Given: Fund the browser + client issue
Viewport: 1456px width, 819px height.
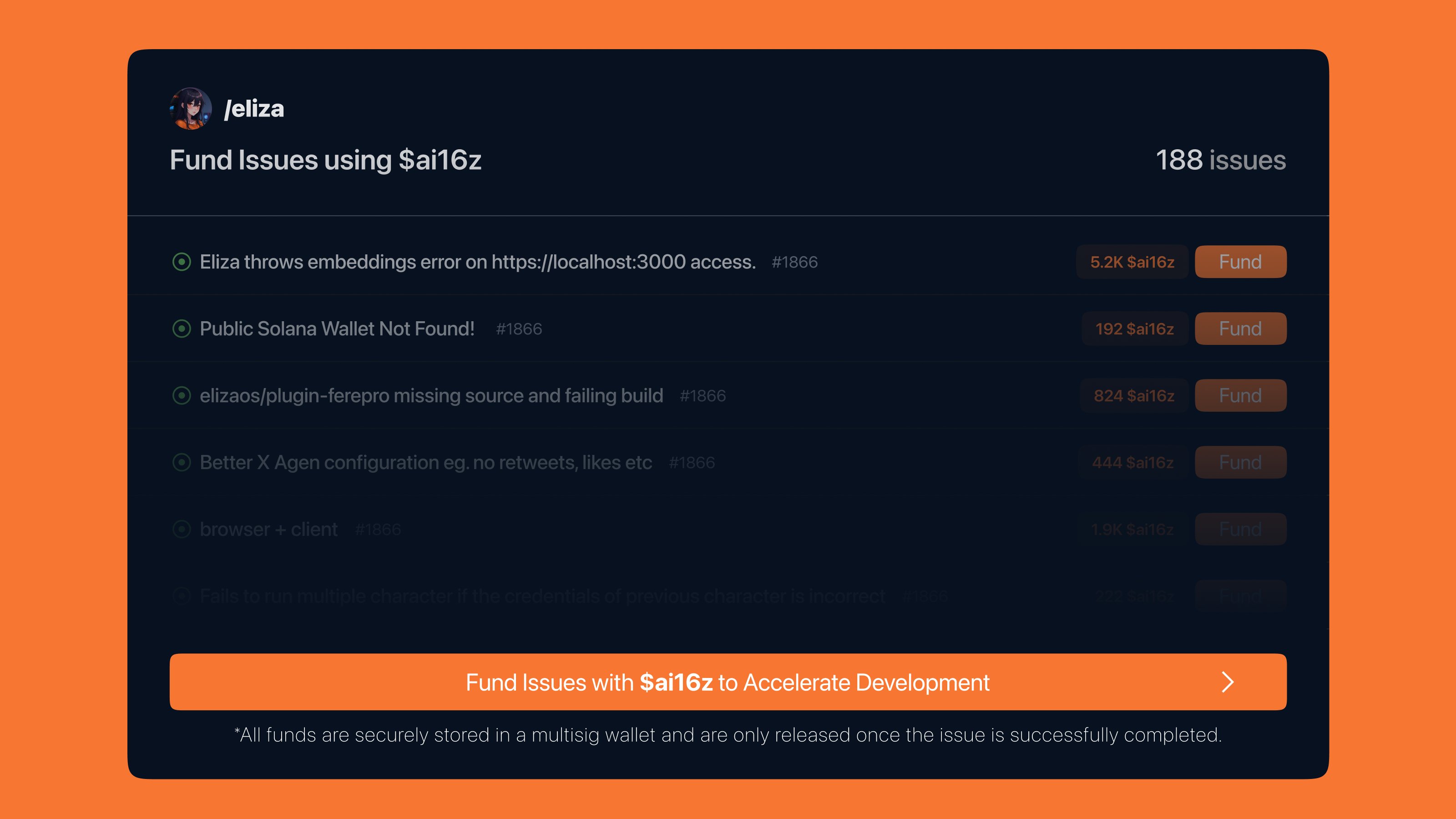Looking at the screenshot, I should 1240,529.
